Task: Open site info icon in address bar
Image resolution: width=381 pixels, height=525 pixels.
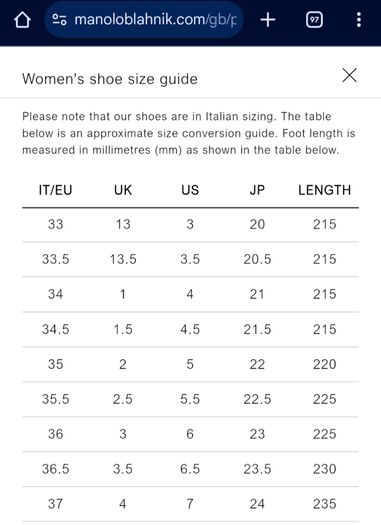Action: tap(59, 20)
